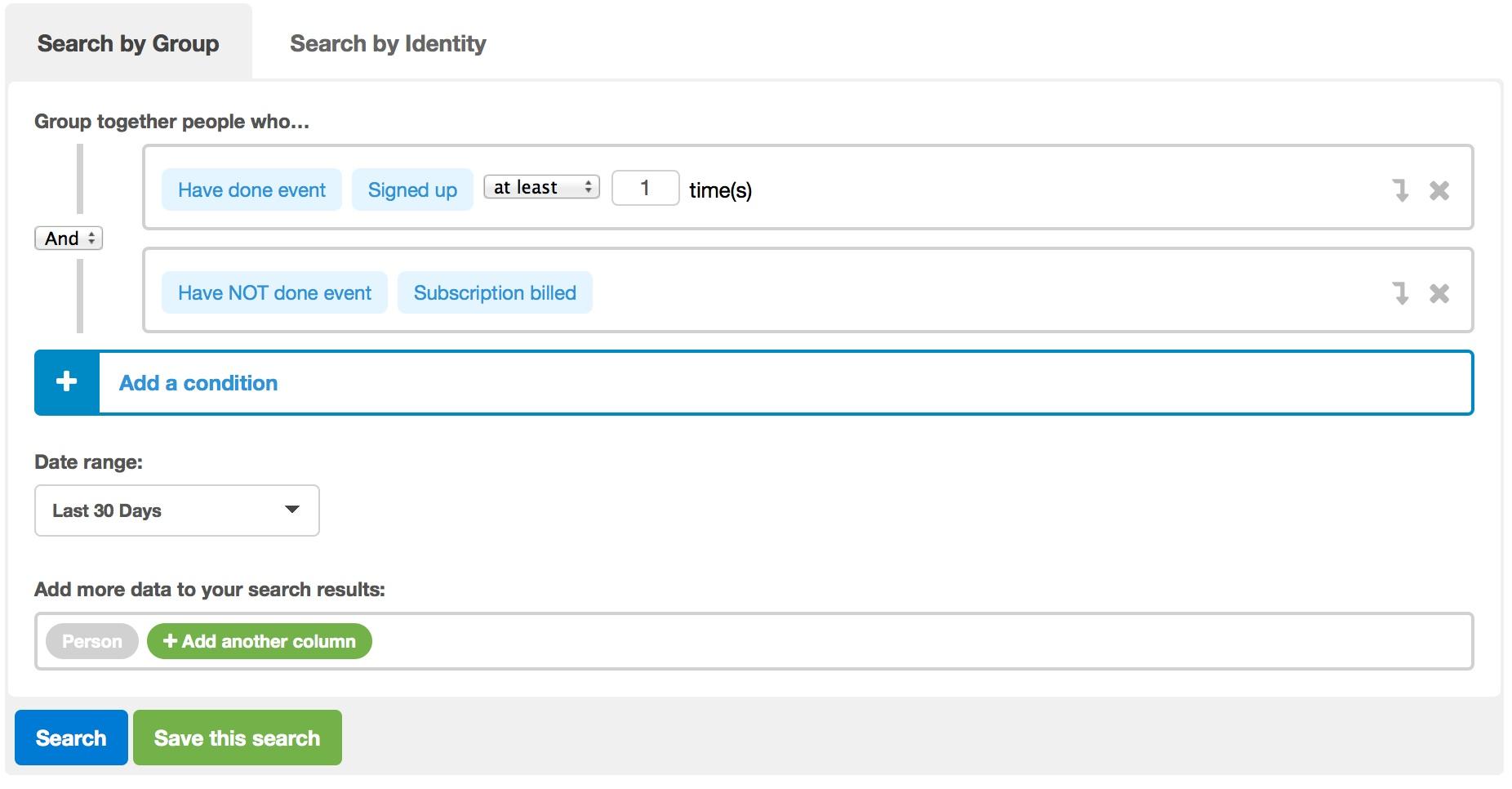
Task: Click the times count input field
Action: [645, 188]
